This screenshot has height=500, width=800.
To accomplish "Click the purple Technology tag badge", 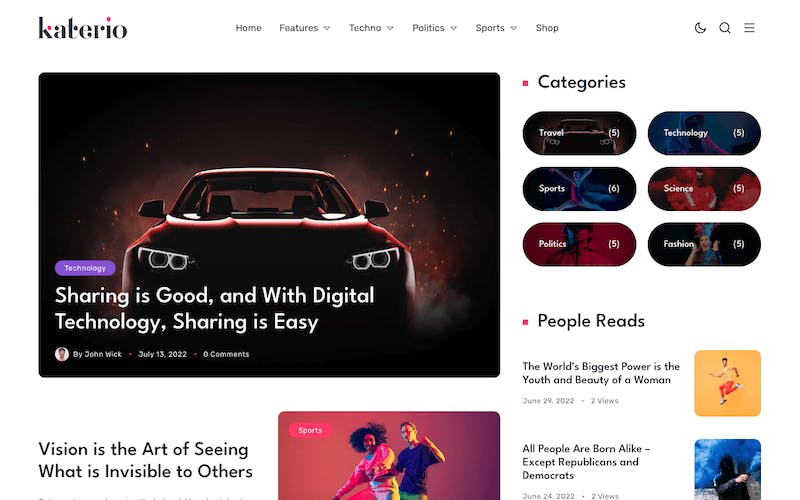I will coord(85,268).
